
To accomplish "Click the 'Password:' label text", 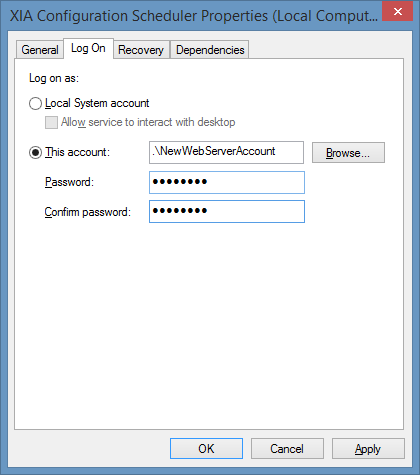I will point(69,182).
